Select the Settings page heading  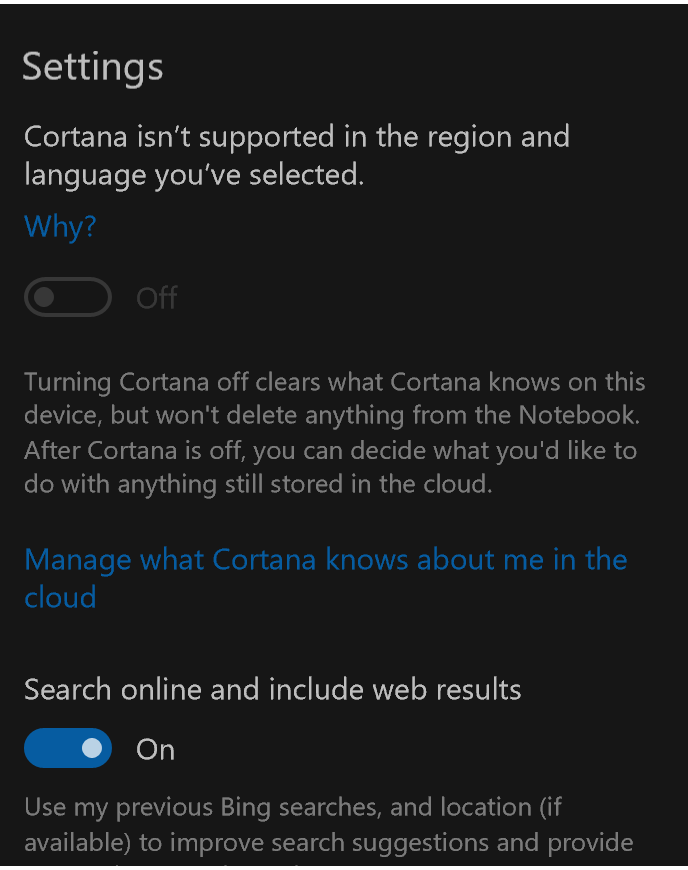click(93, 68)
